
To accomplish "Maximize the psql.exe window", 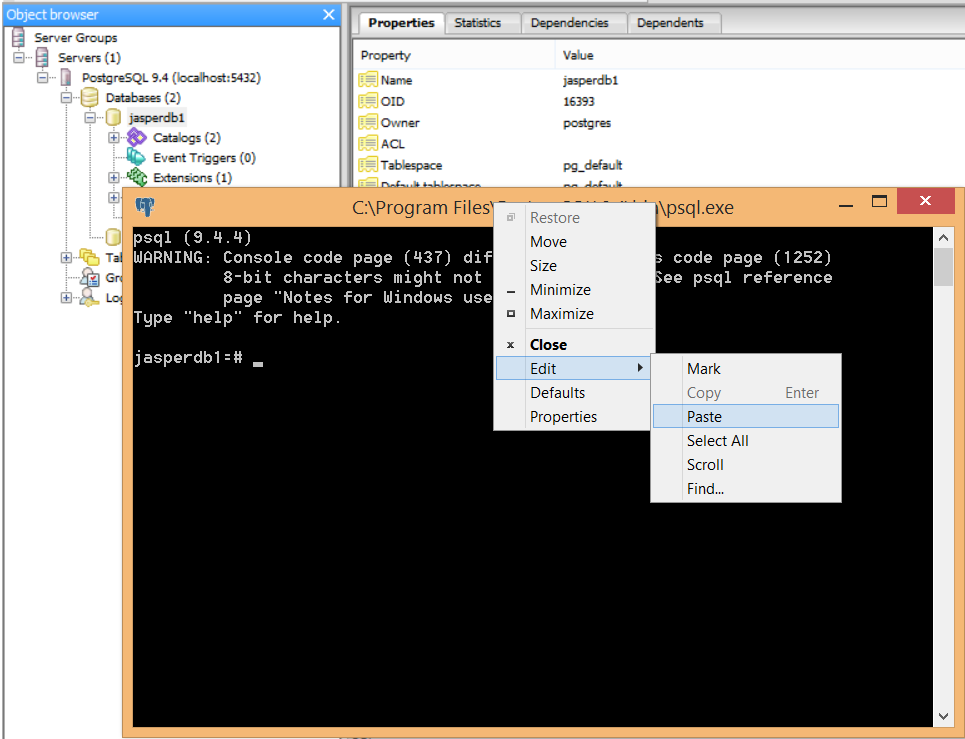I will tap(879, 201).
